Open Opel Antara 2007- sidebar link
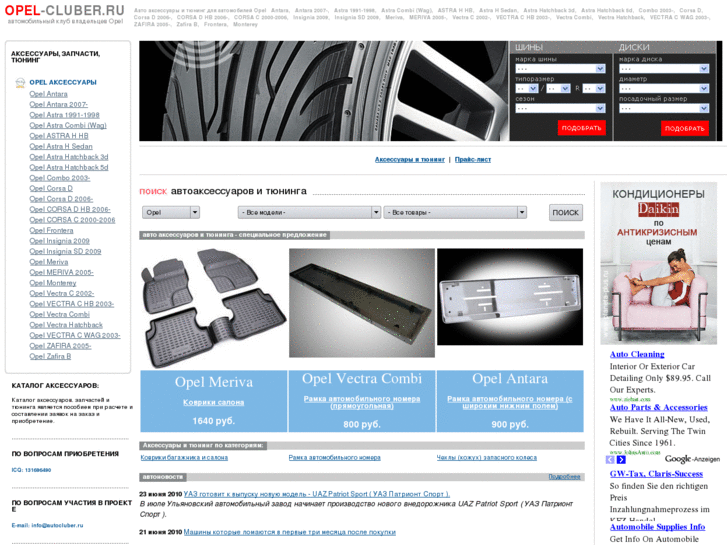 58,104
